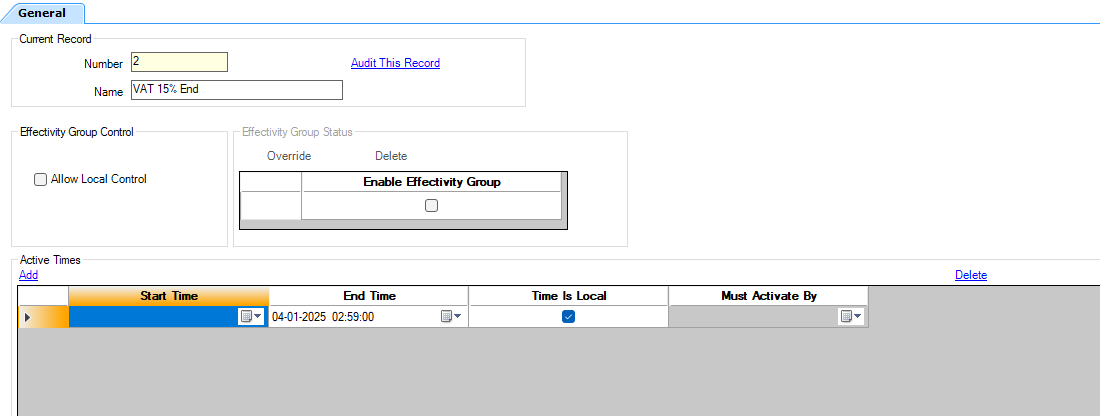Click into the Number field
Viewport: 1100px width, 416px height.
click(179, 62)
